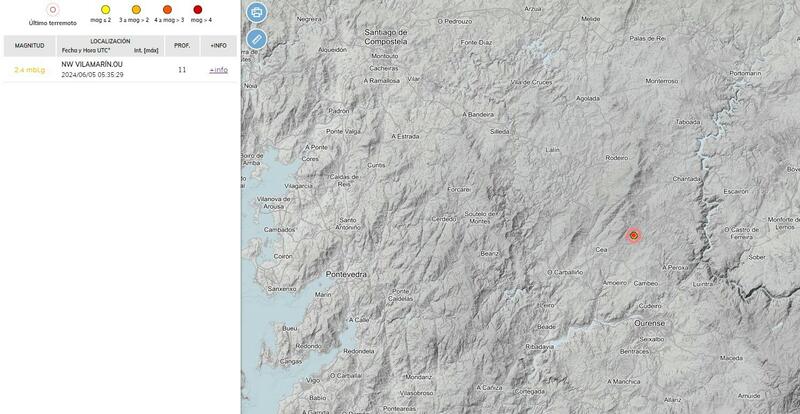Click the depth value 11 in table

pos(182,69)
